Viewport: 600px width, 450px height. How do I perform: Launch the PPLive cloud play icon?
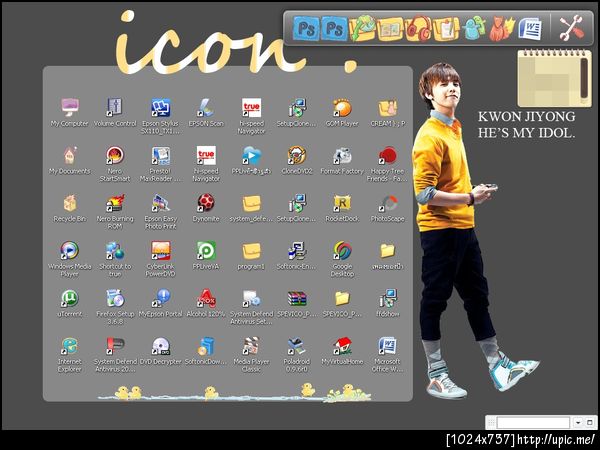(x=251, y=160)
